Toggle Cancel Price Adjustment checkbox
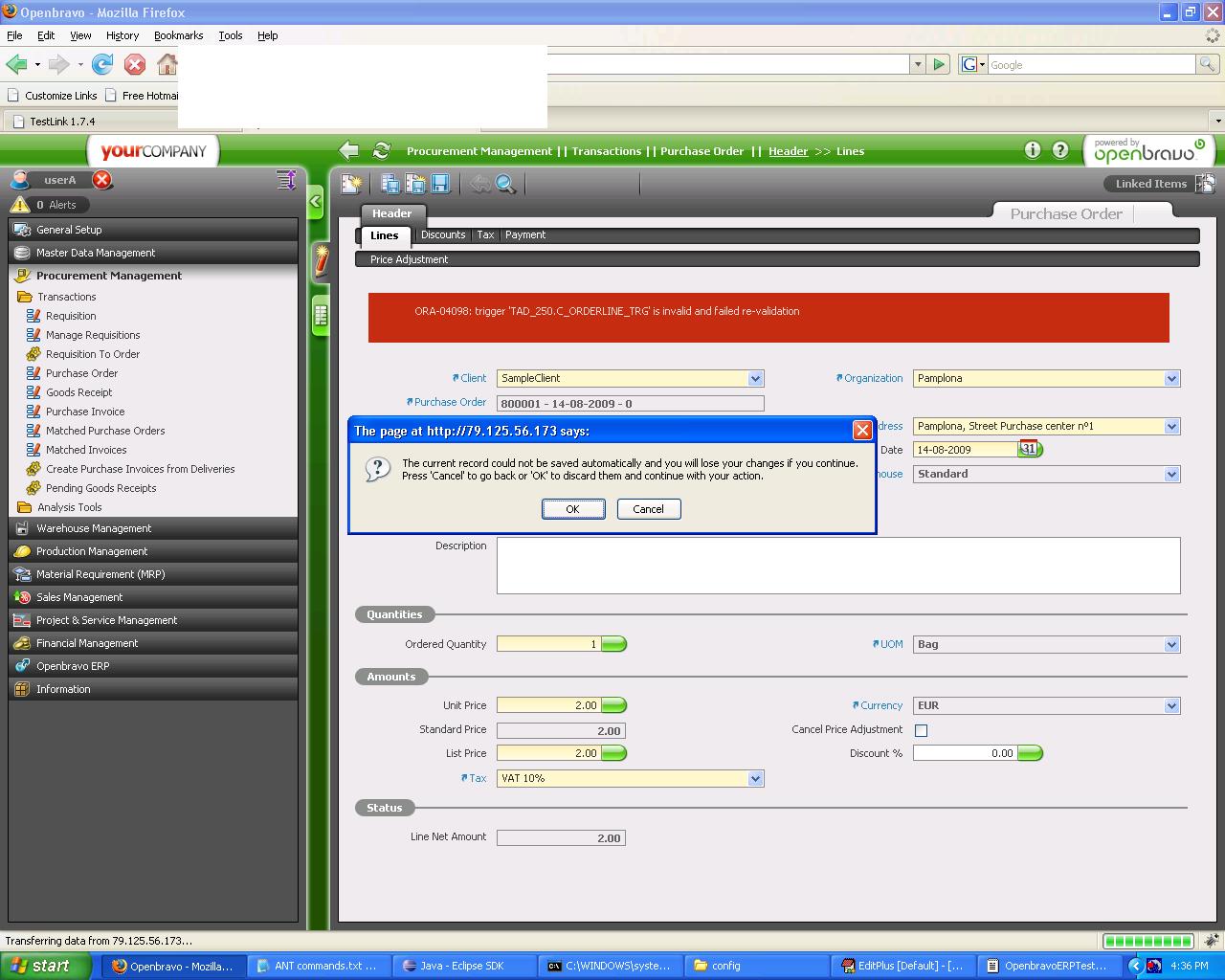1225x980 pixels. (921, 730)
